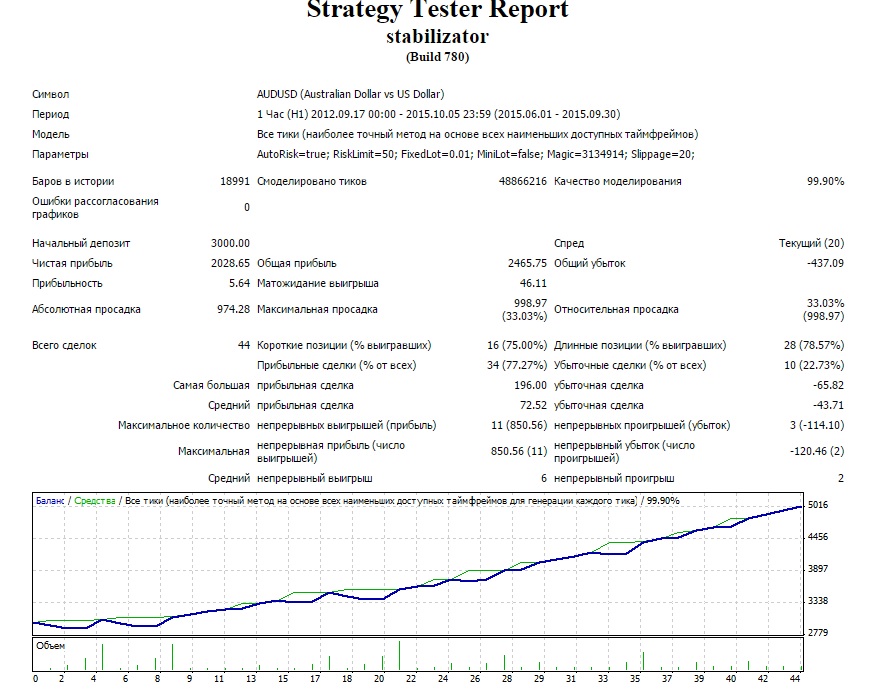
Task: Click net profit value 2028.65
Action: (x=230, y=264)
